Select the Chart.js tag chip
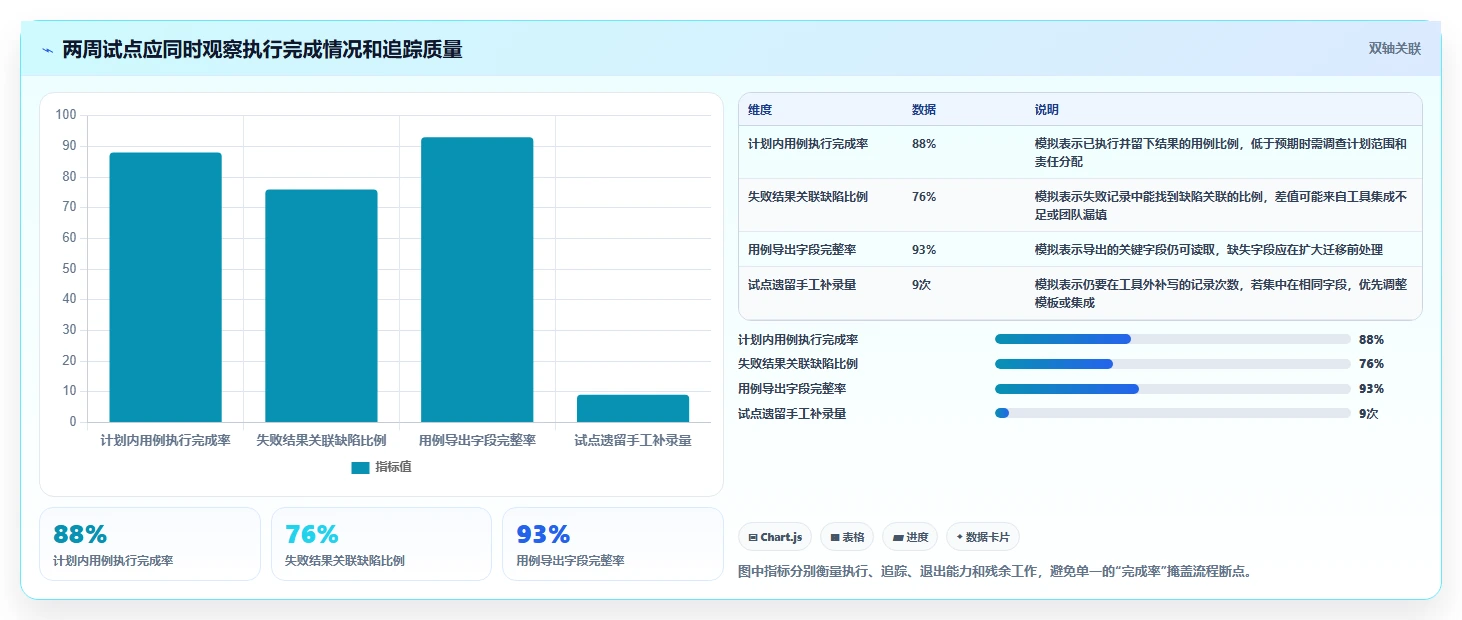This screenshot has height=620, width=1462. (x=775, y=537)
